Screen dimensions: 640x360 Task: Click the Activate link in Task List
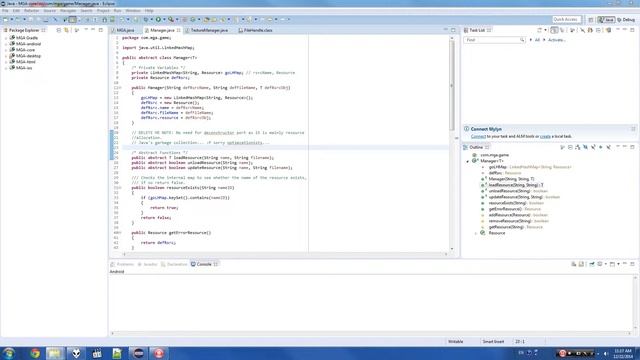click(557, 40)
